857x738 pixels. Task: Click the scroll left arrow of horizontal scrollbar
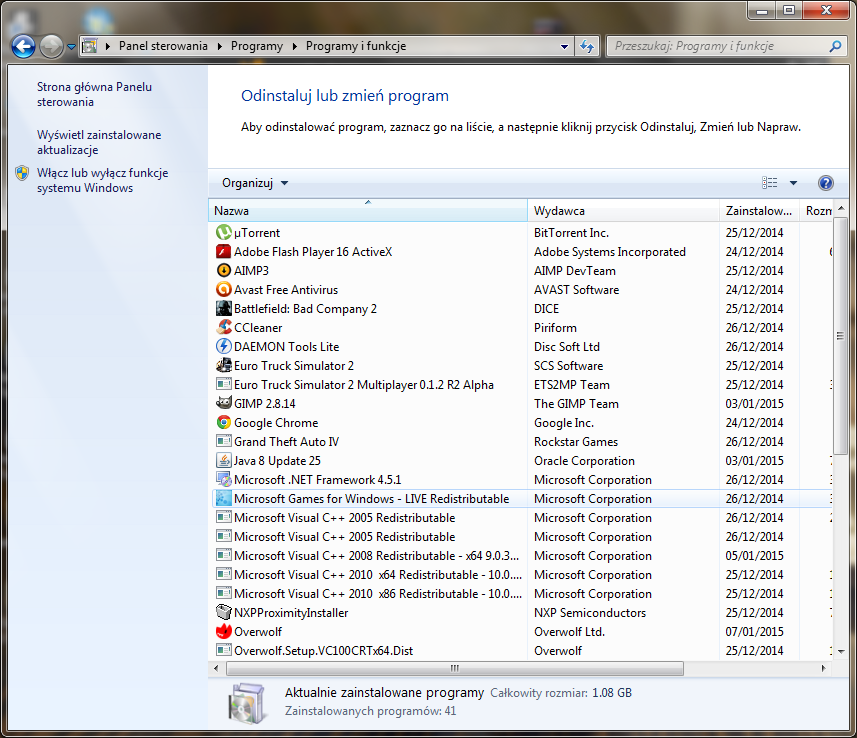click(216, 668)
